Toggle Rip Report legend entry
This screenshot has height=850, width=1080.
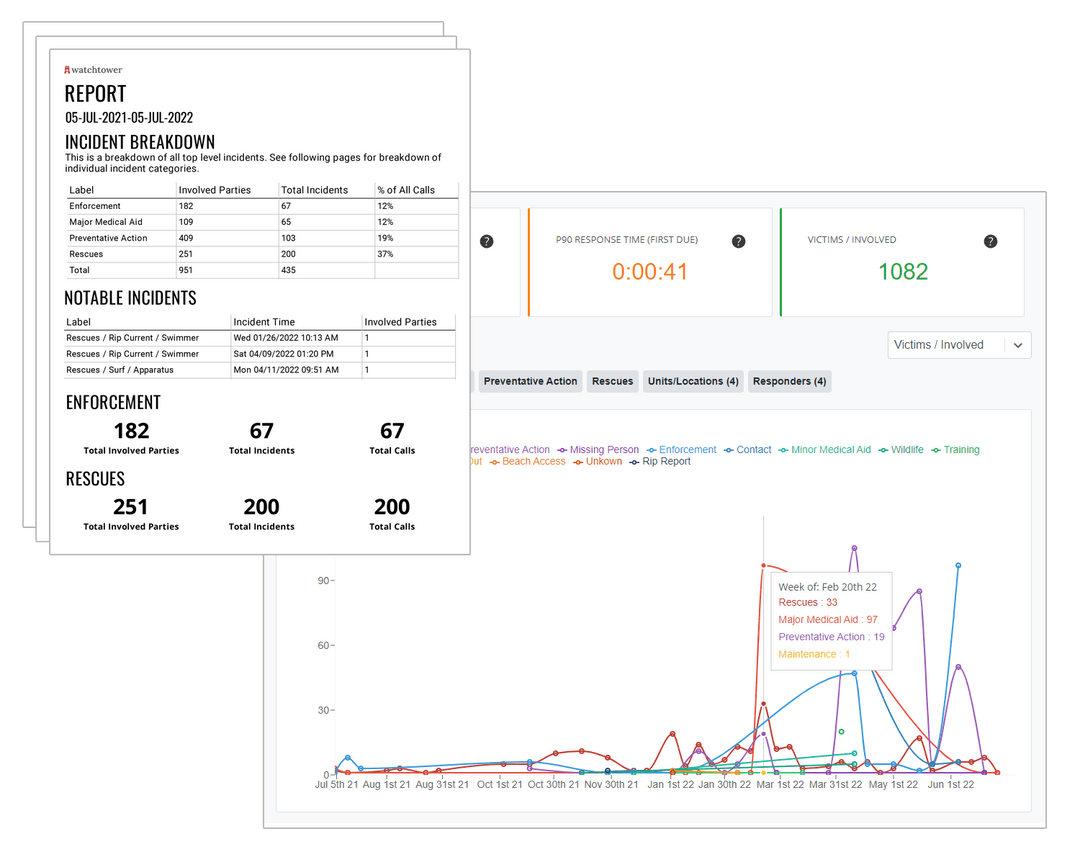660,462
